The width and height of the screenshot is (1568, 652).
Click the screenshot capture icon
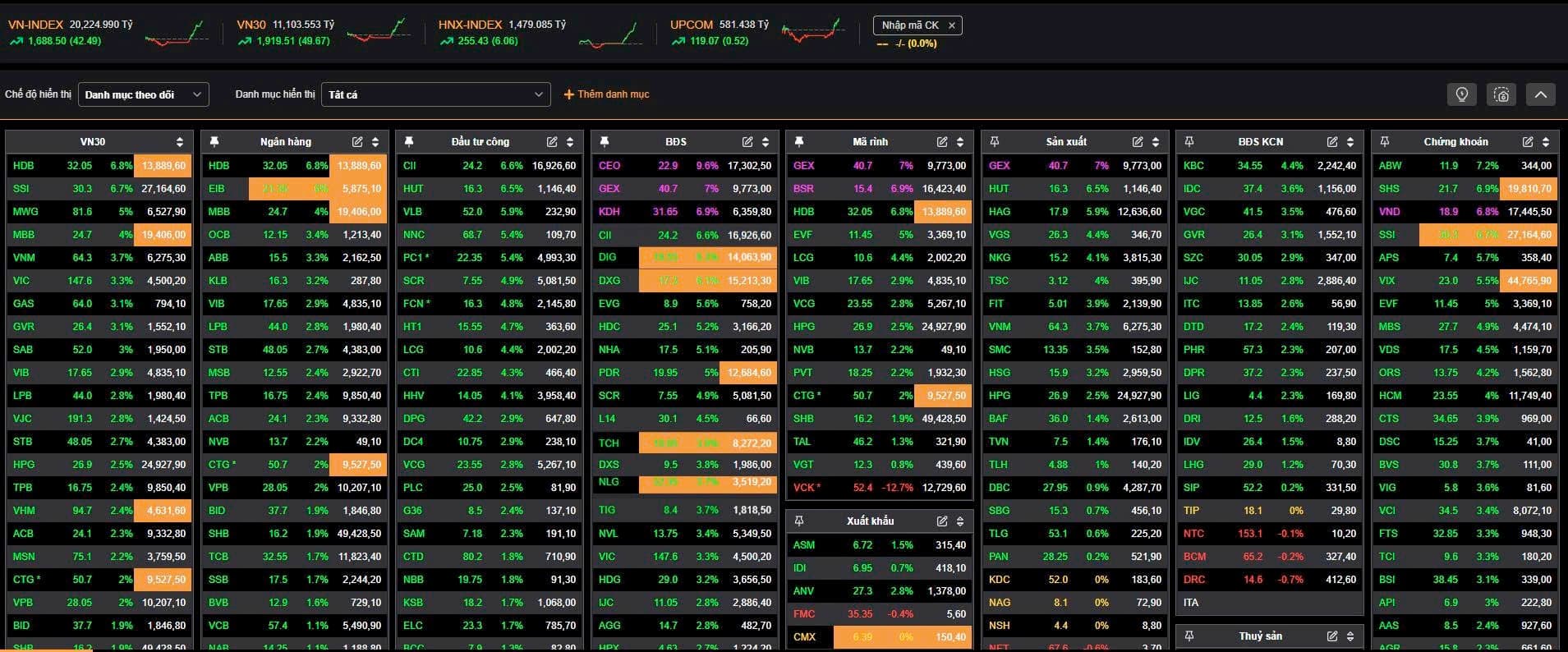1501,94
